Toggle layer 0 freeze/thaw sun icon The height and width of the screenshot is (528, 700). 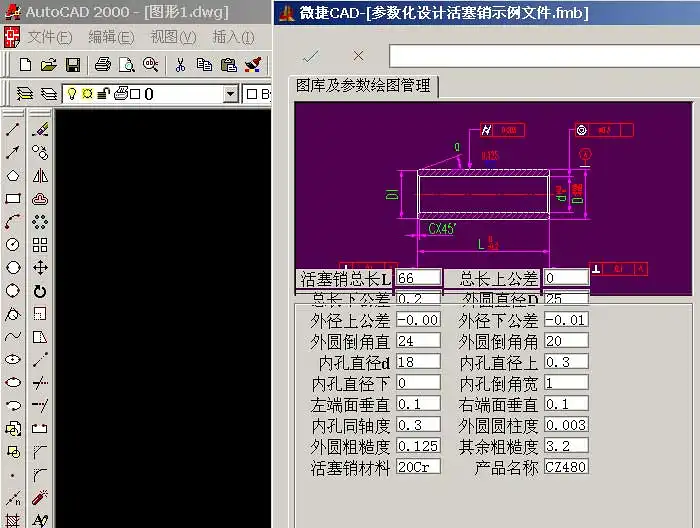coord(88,94)
